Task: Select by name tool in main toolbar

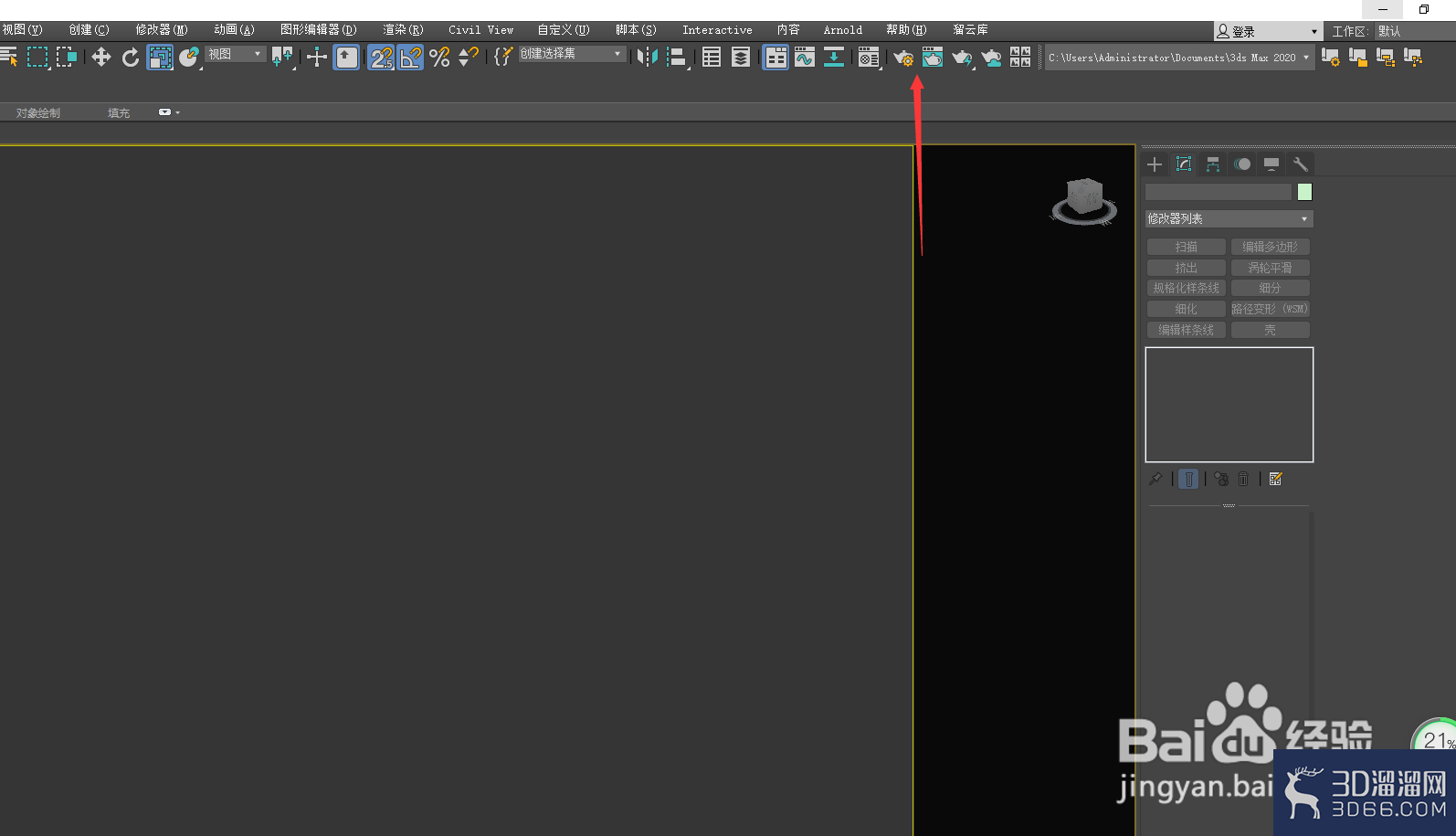Action: click(9, 58)
